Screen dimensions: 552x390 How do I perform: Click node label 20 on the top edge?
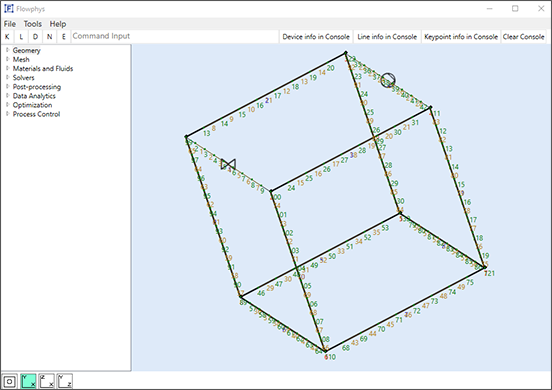331,68
